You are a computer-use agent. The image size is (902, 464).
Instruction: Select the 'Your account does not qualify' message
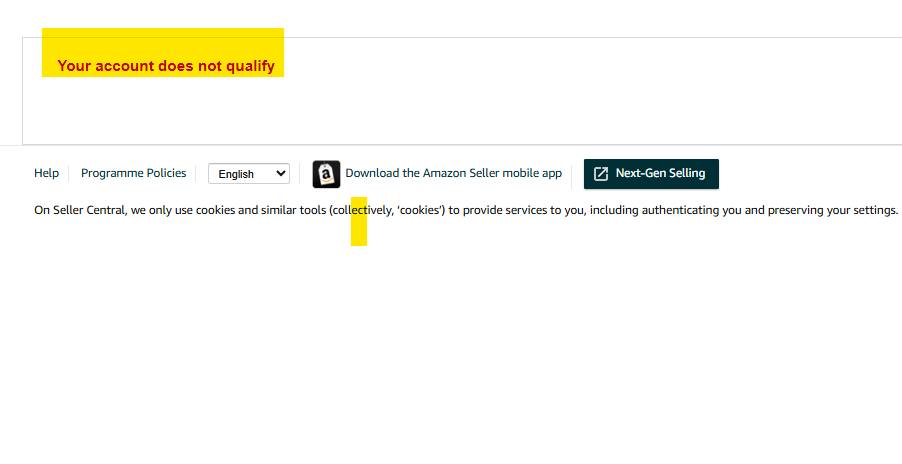pyautogui.click(x=166, y=66)
